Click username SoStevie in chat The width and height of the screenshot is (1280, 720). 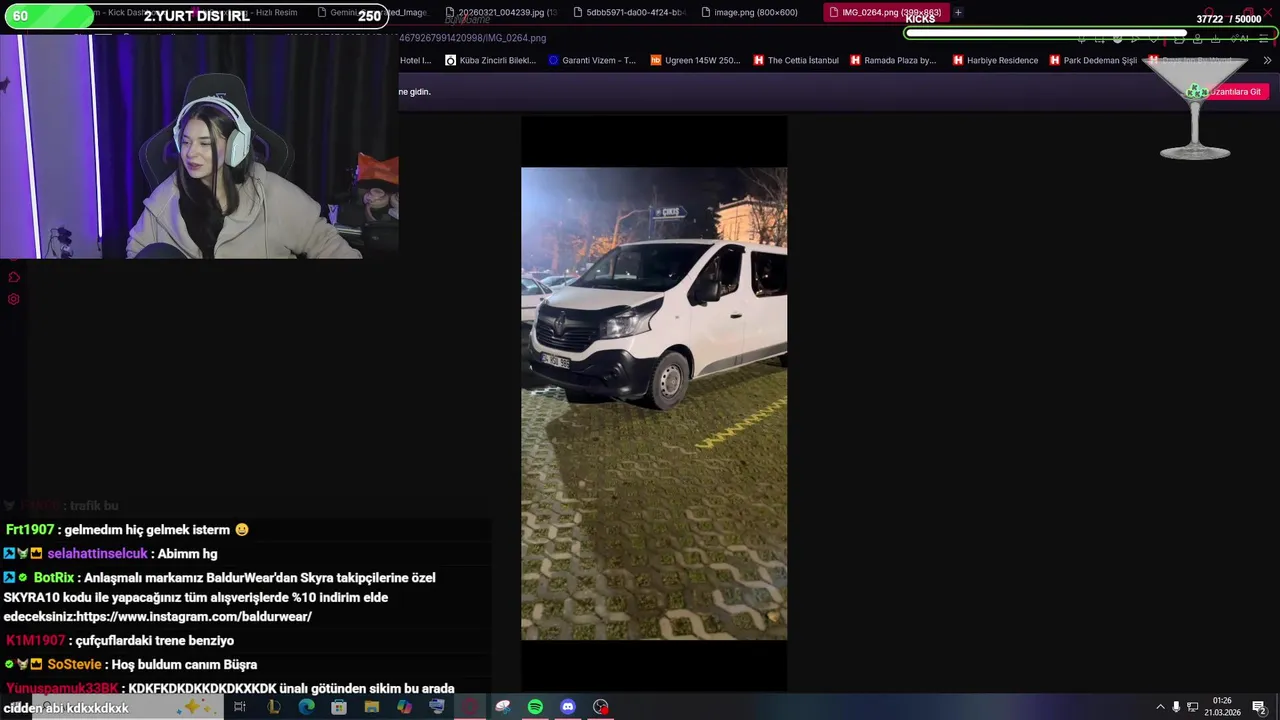74,665
